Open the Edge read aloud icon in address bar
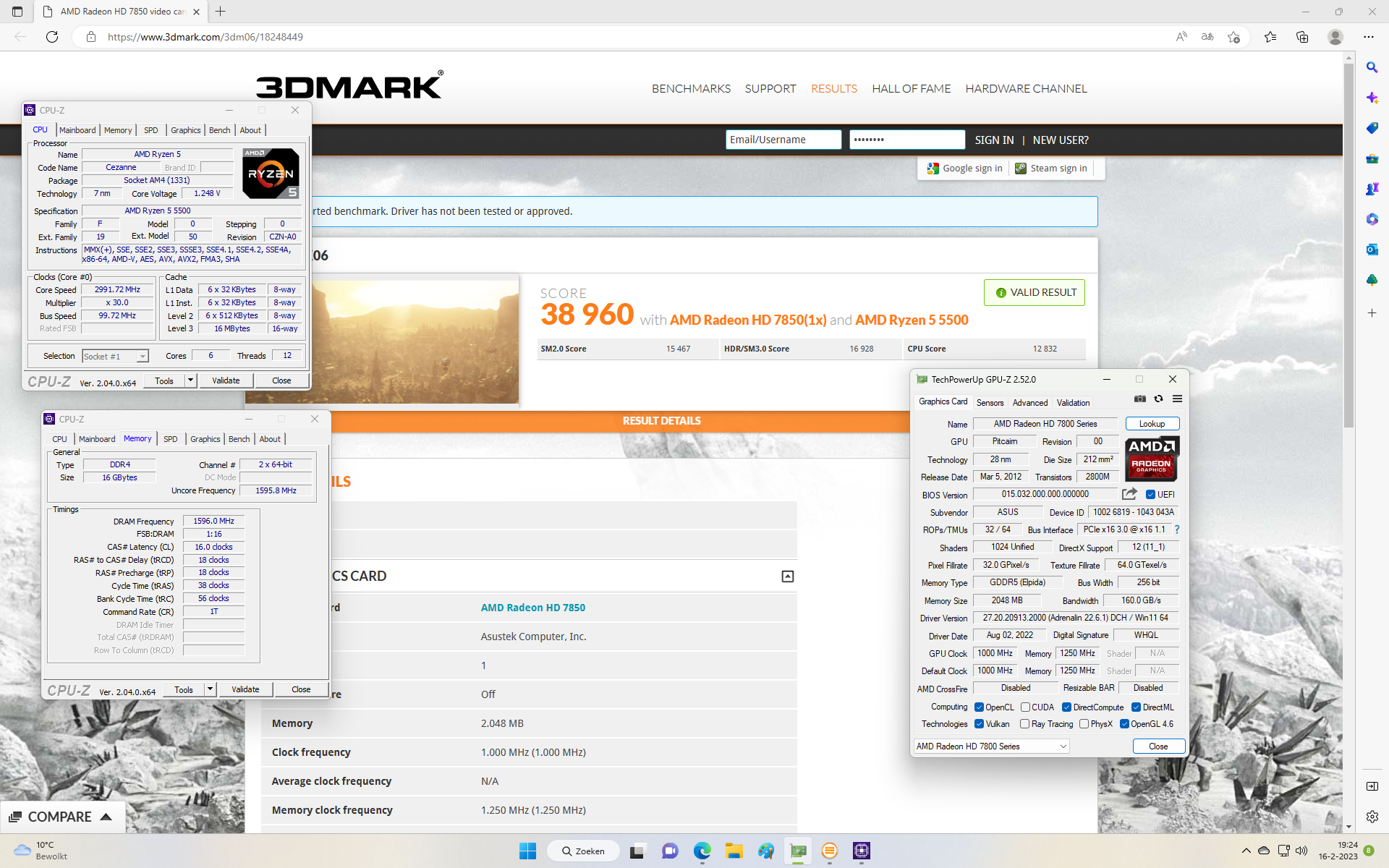Screen dimensions: 1389x868 [1181, 37]
